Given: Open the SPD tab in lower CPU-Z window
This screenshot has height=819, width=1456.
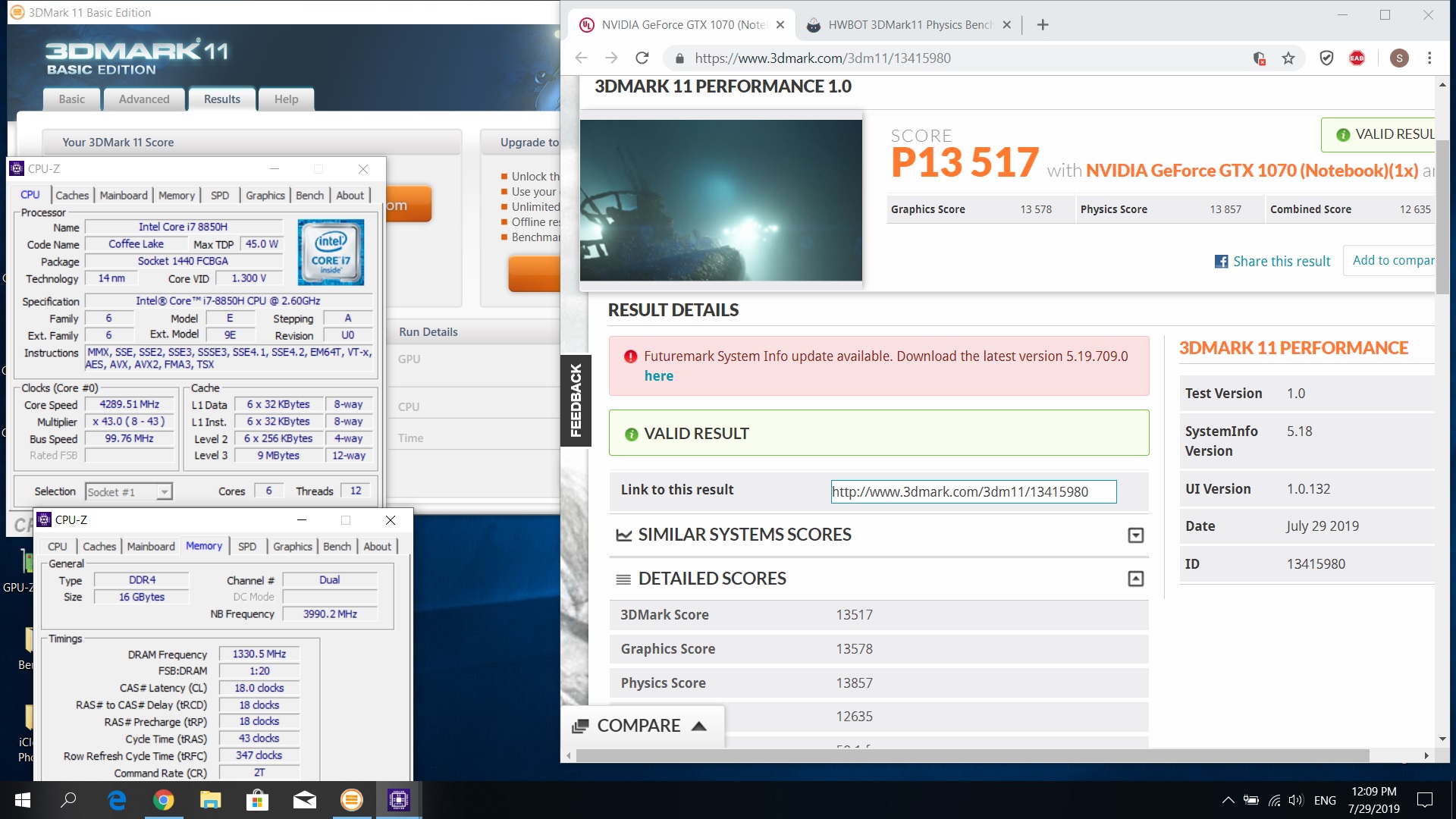Looking at the screenshot, I should click(x=247, y=546).
